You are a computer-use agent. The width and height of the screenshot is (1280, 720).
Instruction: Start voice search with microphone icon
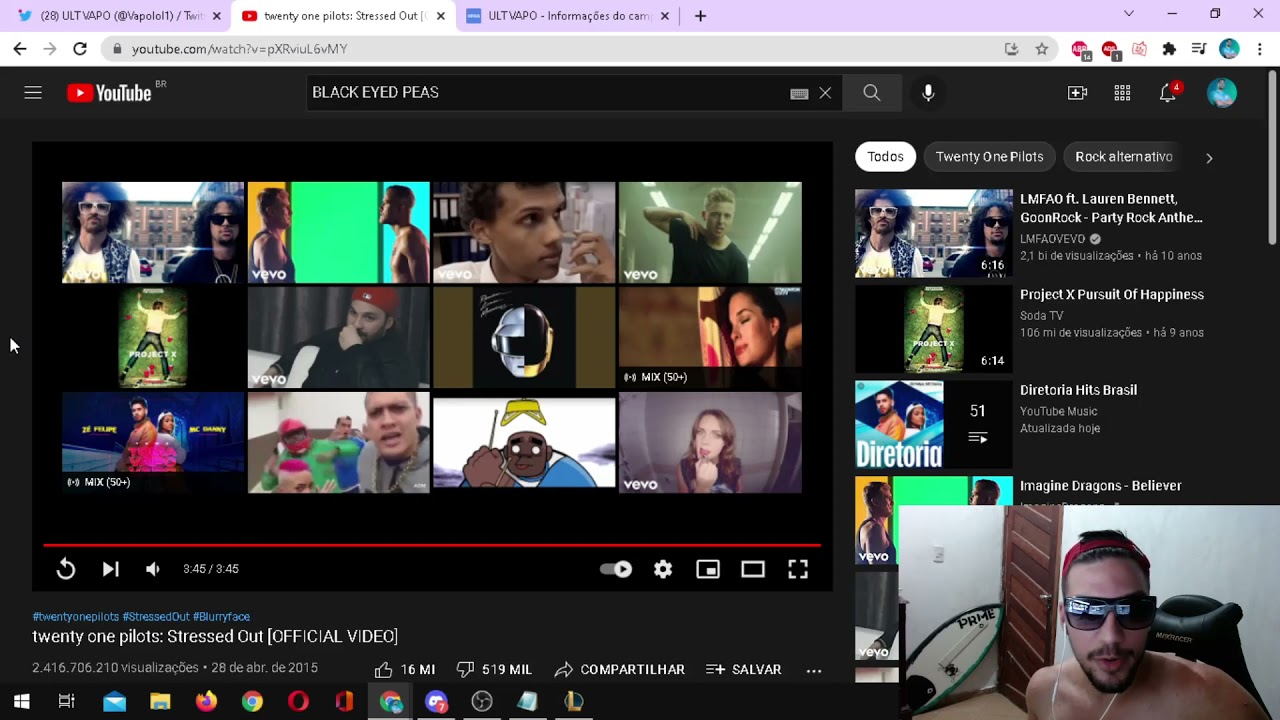[x=928, y=93]
